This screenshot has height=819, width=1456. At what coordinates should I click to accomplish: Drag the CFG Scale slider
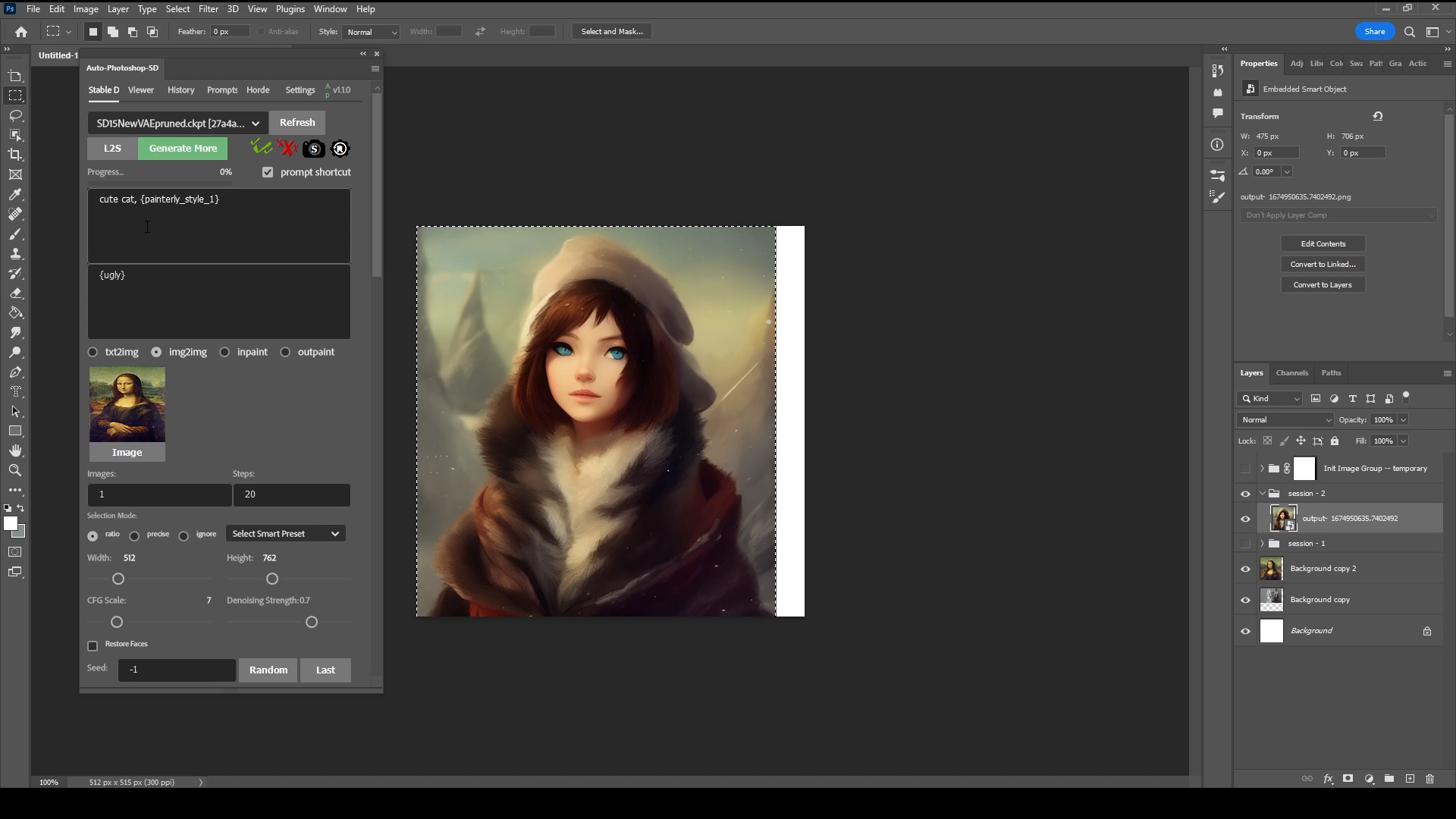(x=116, y=621)
